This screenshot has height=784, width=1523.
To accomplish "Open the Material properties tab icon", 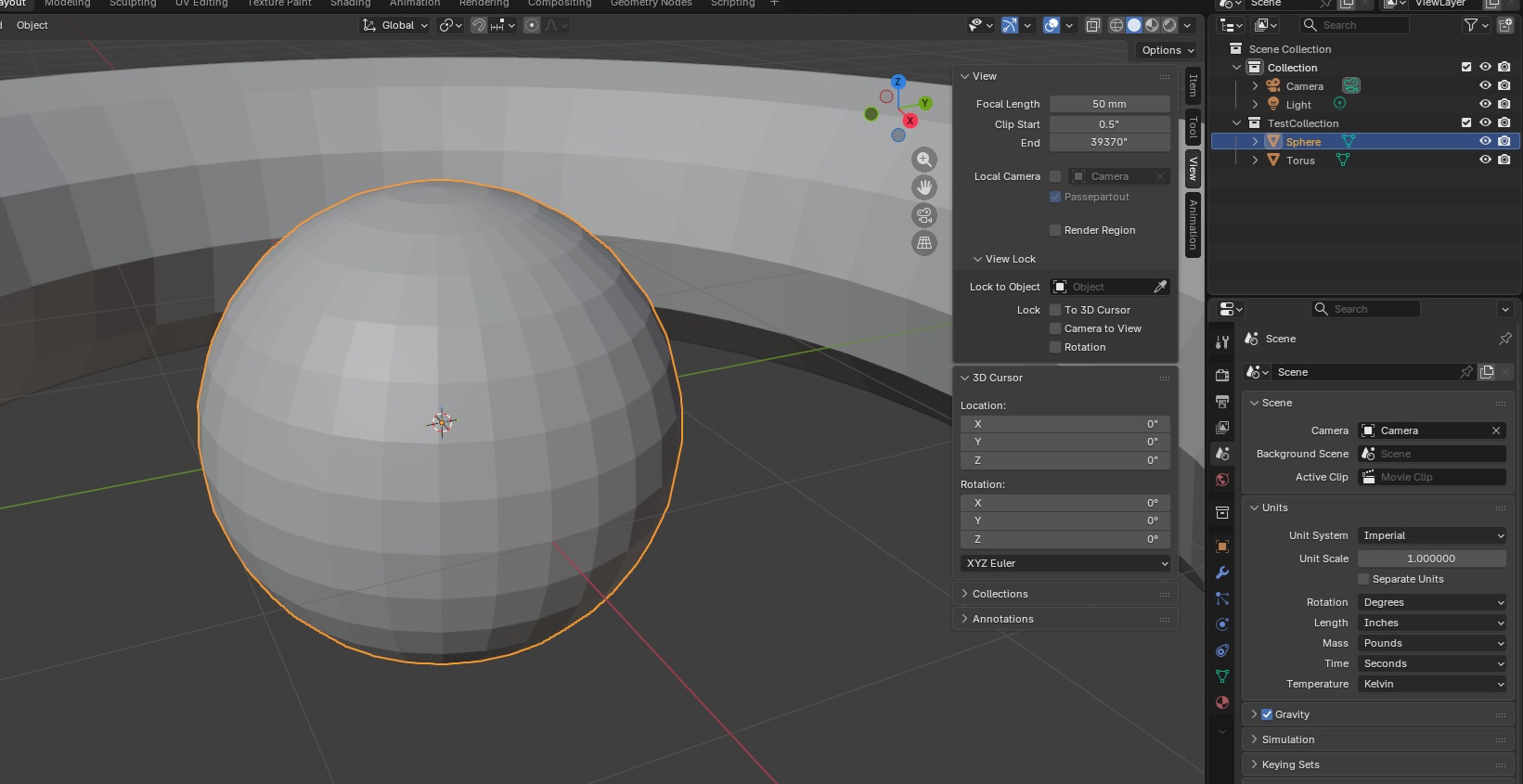I will point(1222,702).
